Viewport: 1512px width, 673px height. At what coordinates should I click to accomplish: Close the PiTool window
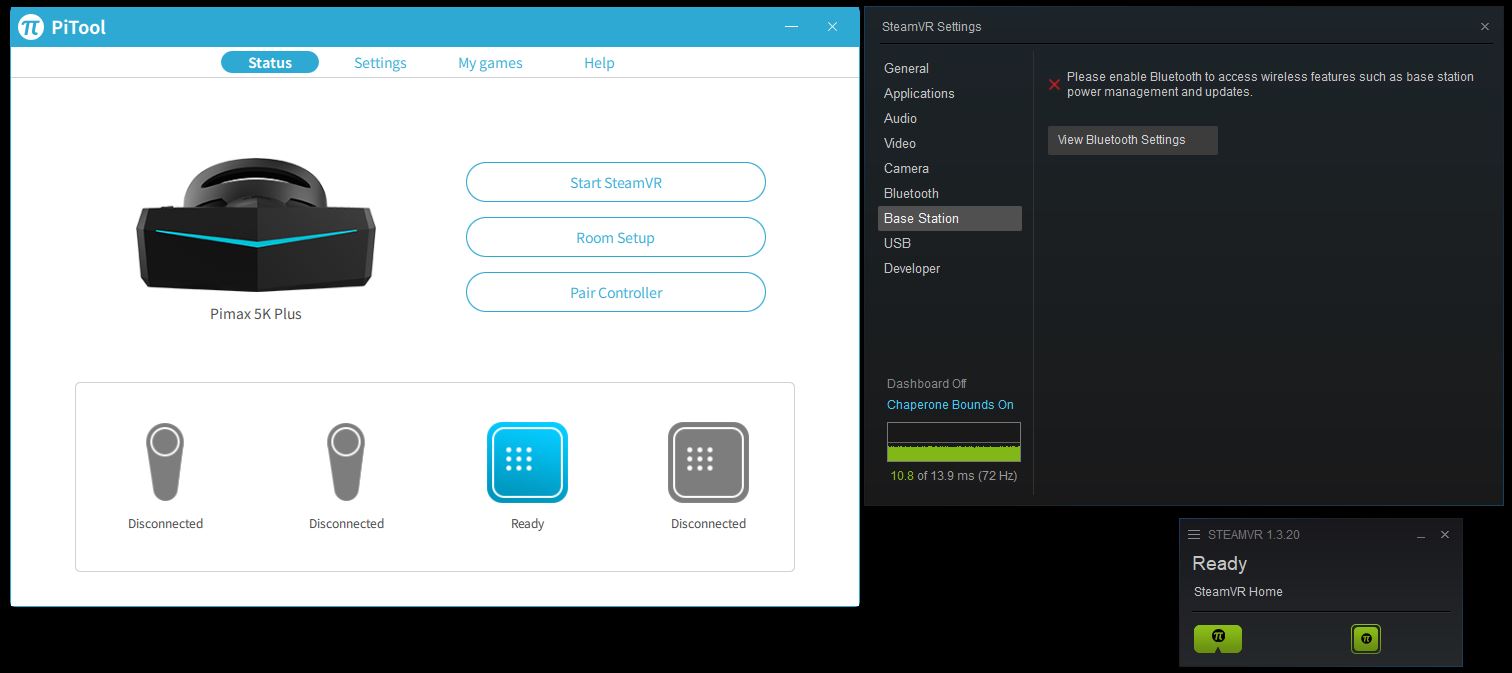pos(832,27)
